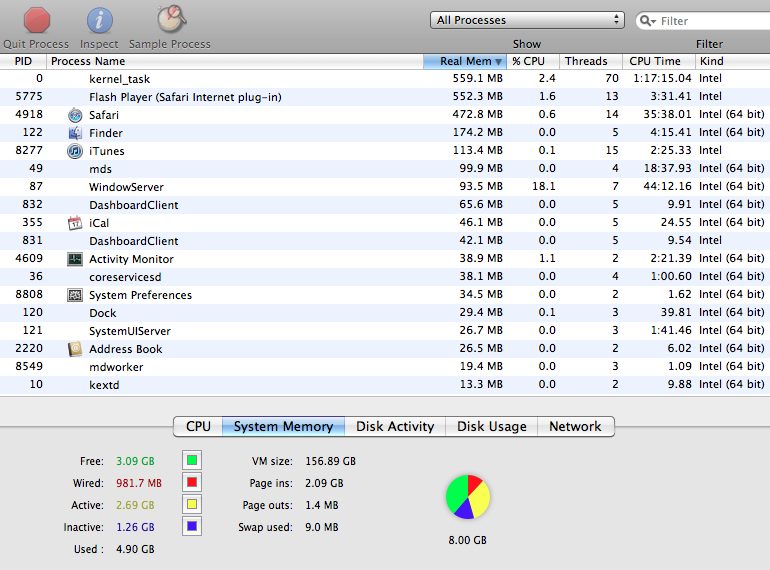Click the 70 threads value for kernel_task
Viewport: 770px width, 570px height.
(612, 79)
